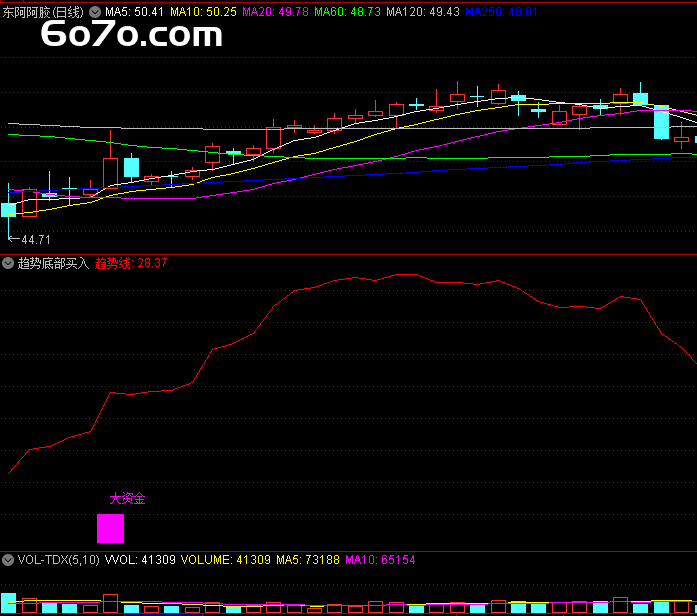The image size is (697, 616).
Task: Open the VOL-TDX indicator dropdown arrow
Action: (8, 560)
